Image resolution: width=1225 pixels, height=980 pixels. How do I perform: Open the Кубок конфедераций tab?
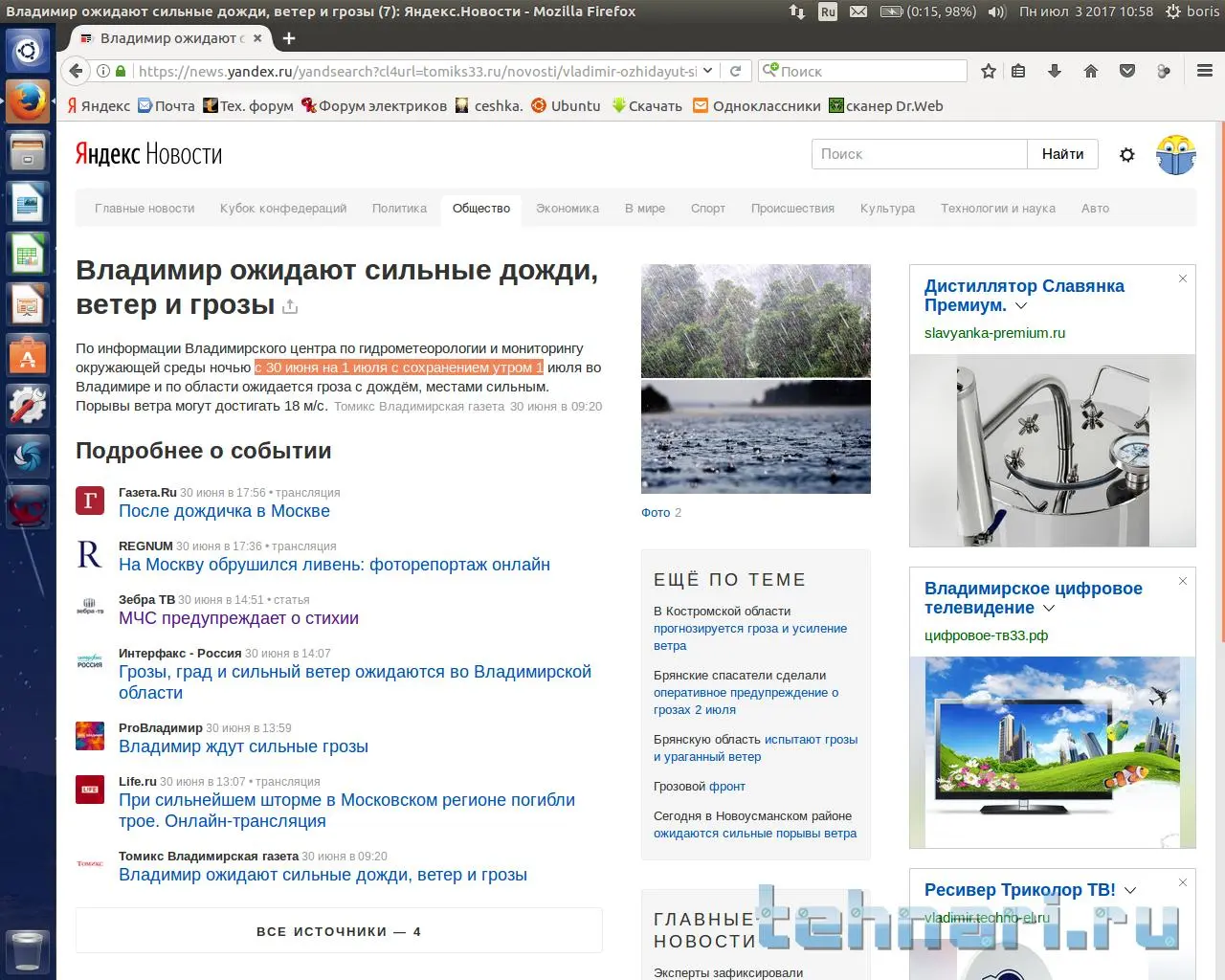(283, 209)
